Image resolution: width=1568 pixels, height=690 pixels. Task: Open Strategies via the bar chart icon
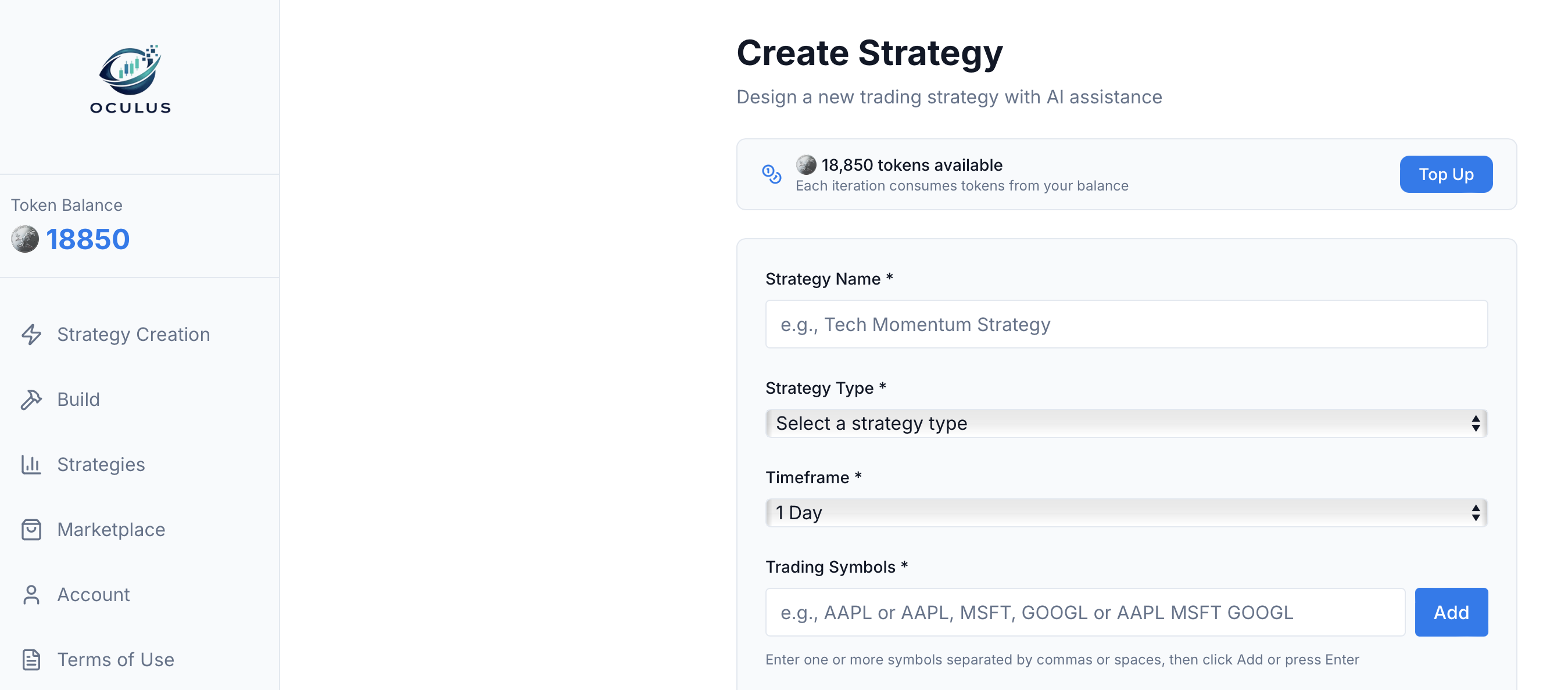tap(31, 464)
